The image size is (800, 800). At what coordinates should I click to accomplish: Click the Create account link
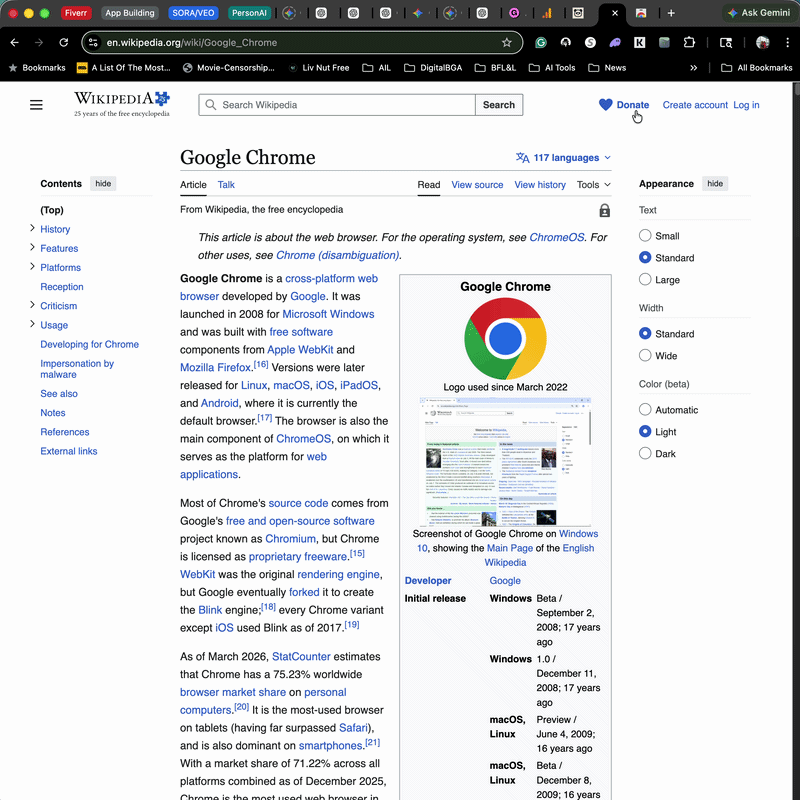(695, 105)
